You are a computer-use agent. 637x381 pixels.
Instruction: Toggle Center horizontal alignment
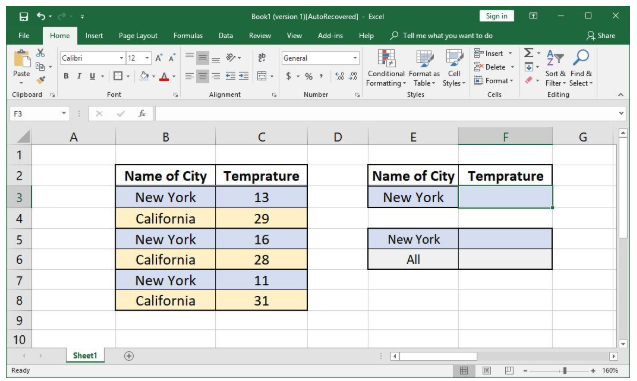[x=202, y=76]
